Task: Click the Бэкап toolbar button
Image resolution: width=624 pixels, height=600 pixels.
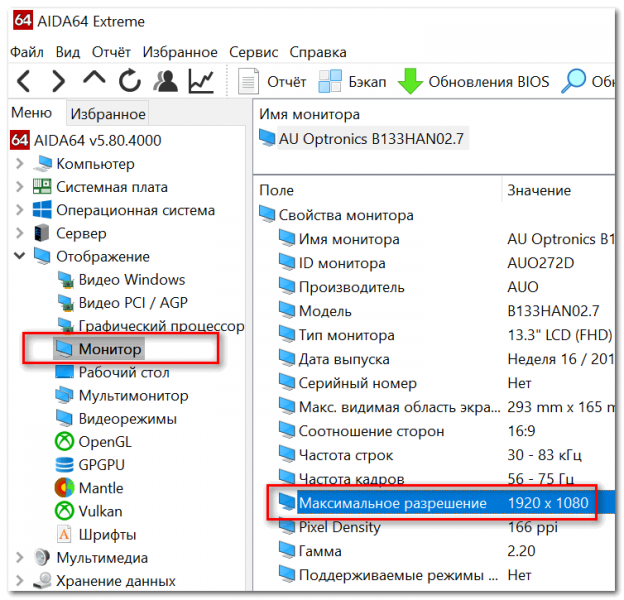Action: 353,82
